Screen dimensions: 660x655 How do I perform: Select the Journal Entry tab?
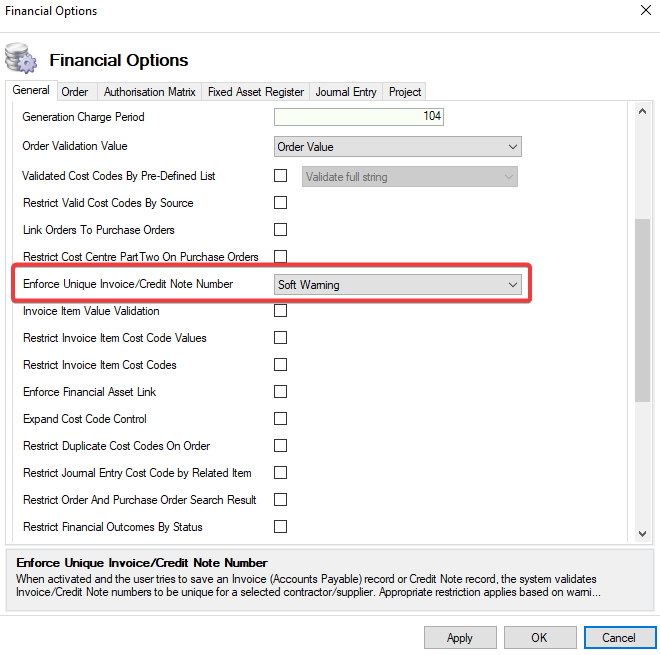[346, 92]
